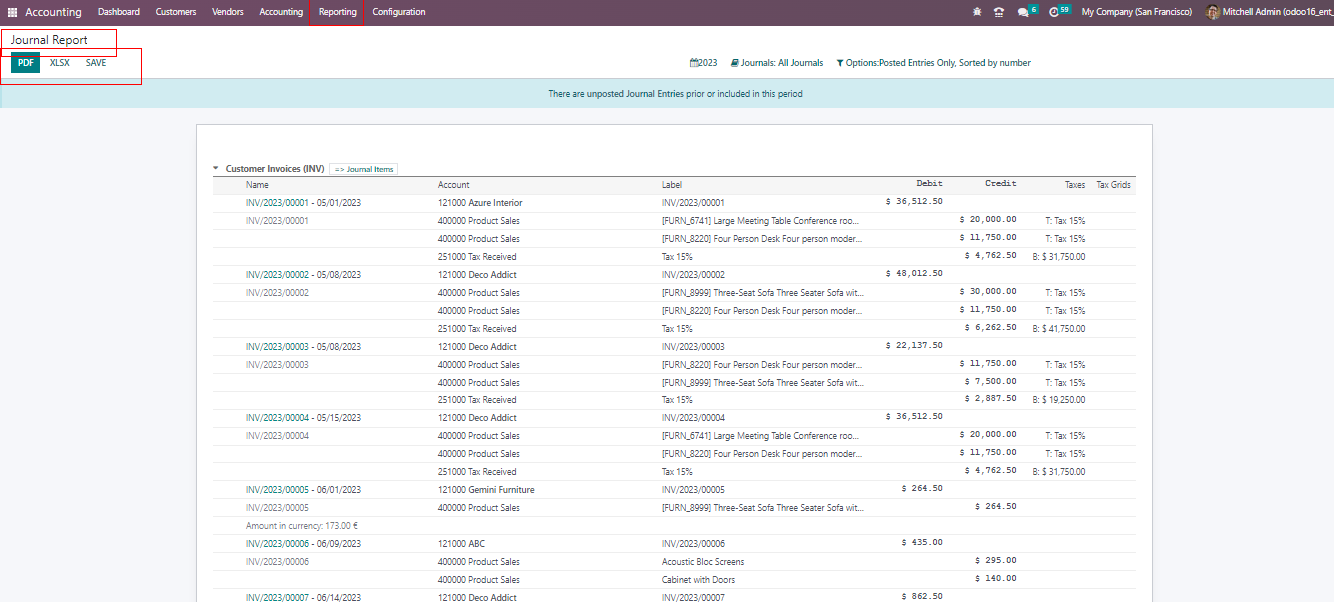
Task: Collapse the Customer Invoices (INV) section
Action: (x=216, y=169)
